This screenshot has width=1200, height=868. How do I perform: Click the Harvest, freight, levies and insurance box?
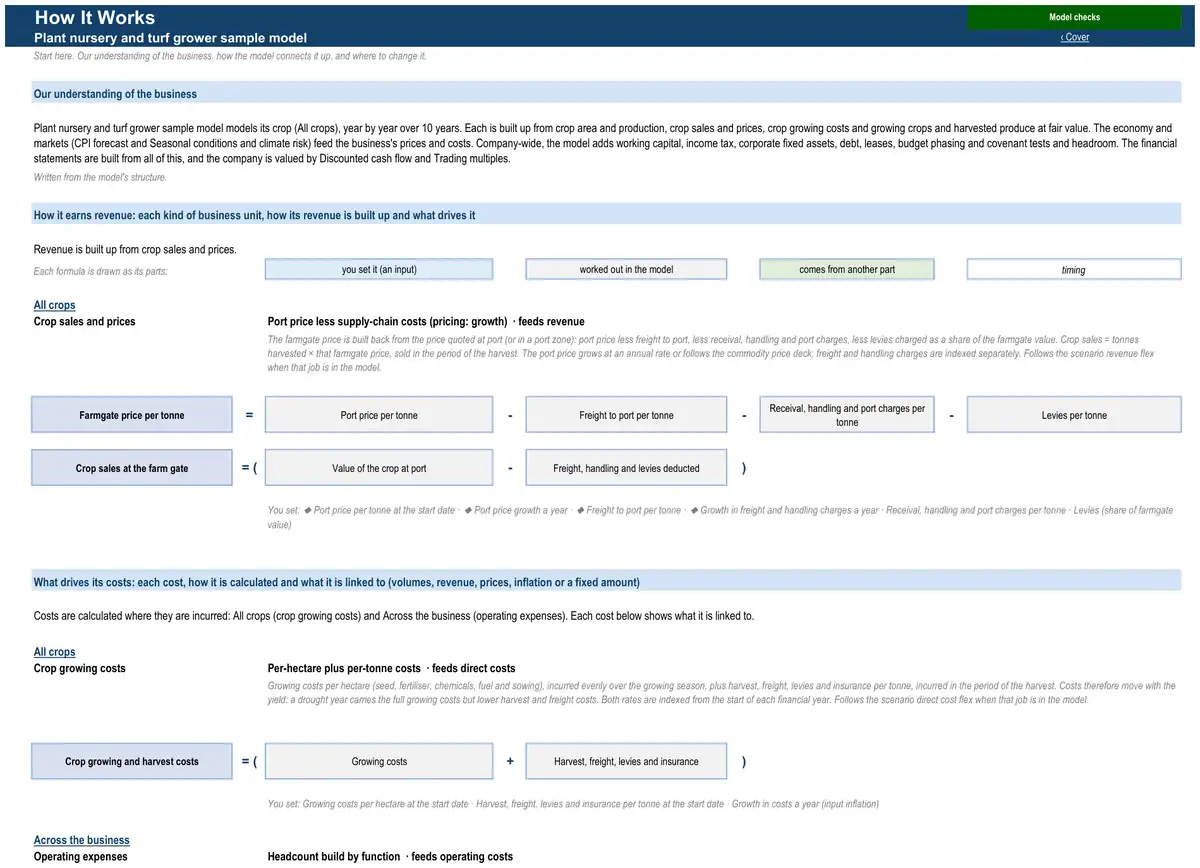coord(626,761)
